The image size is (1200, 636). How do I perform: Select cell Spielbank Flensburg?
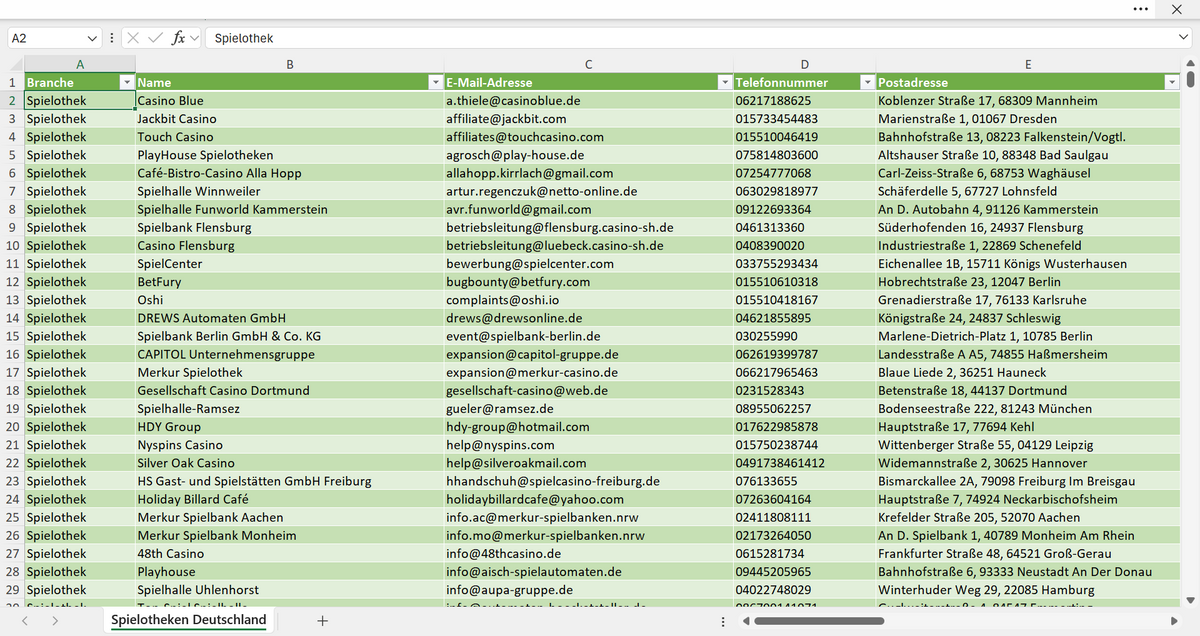(x=289, y=228)
